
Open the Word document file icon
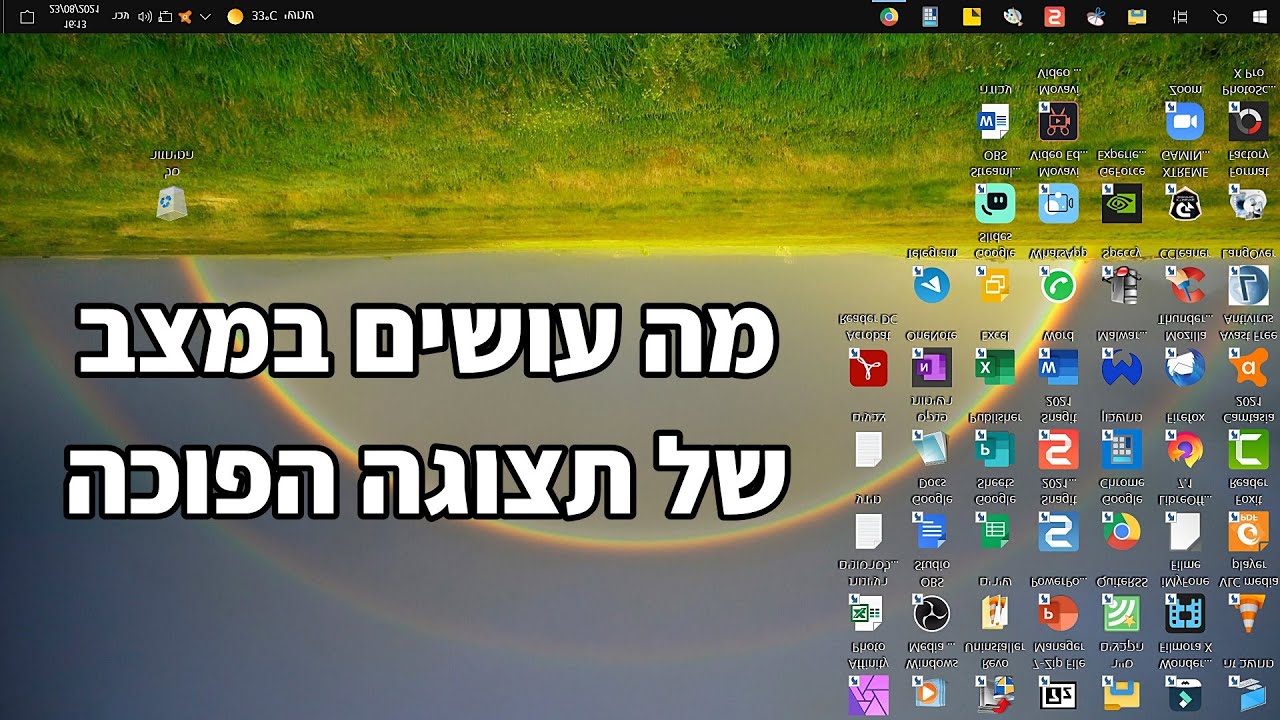pos(995,122)
